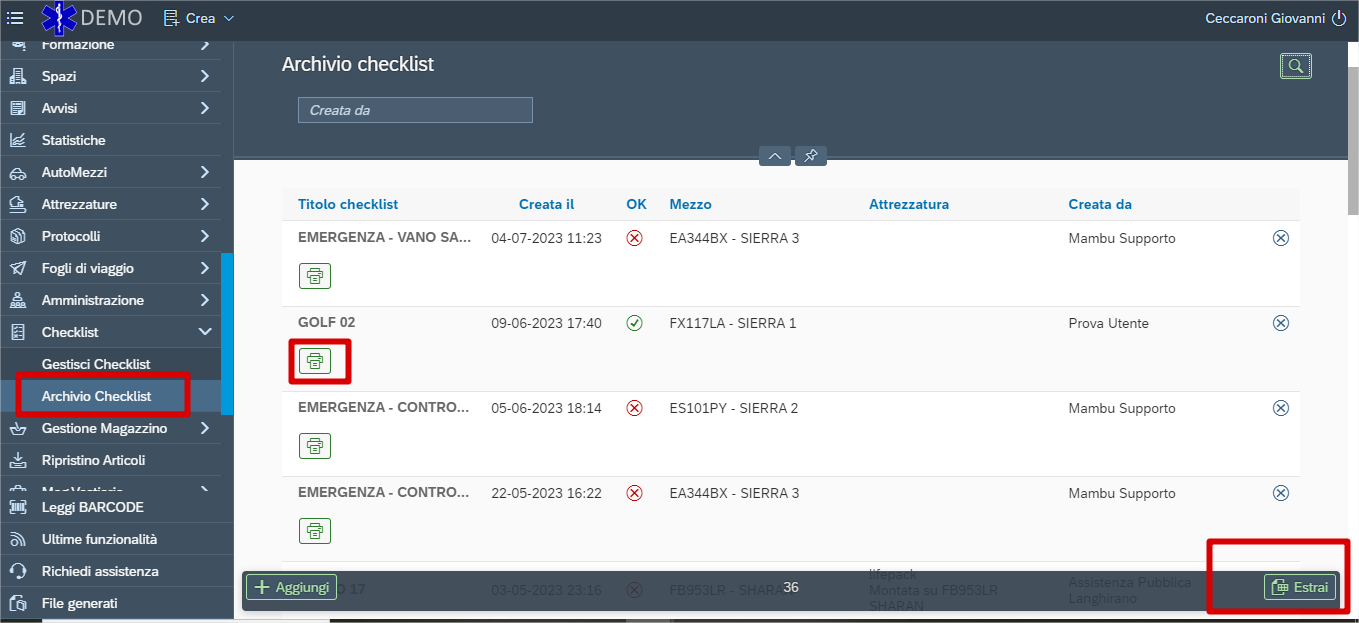The width and height of the screenshot is (1359, 623).
Task: Open Statistiche in the sidebar
Action: tap(73, 140)
